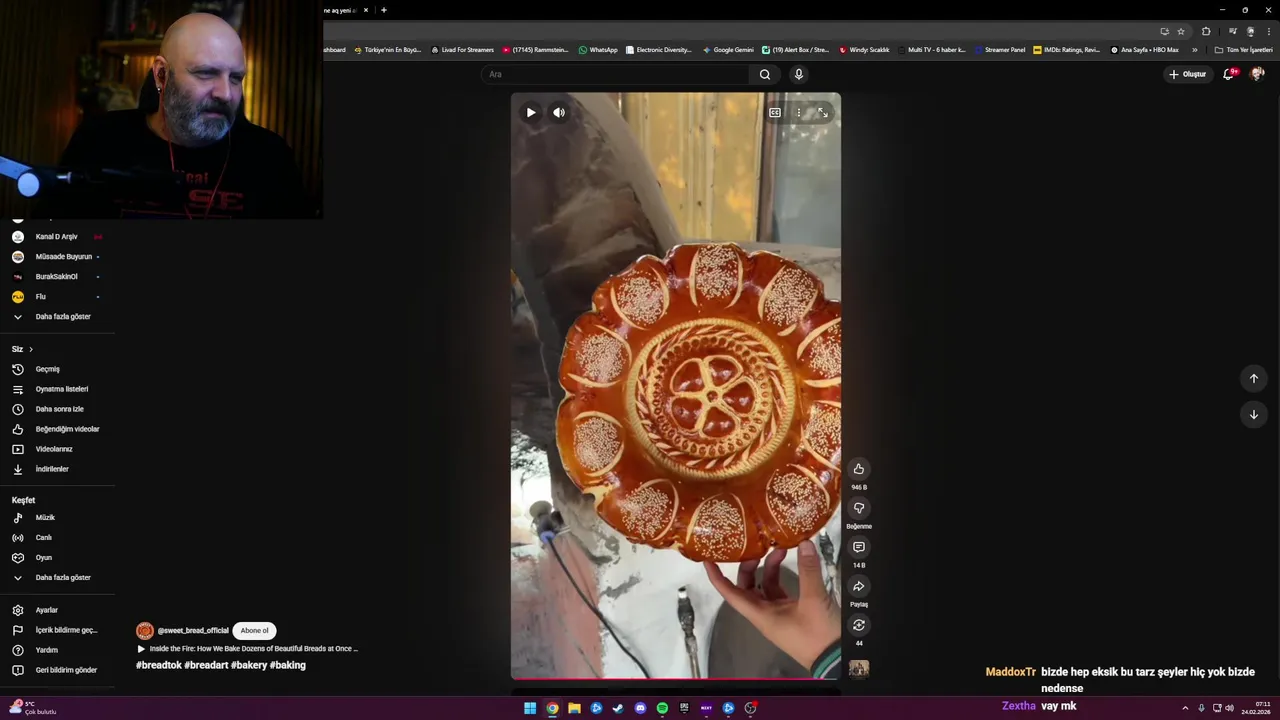Open the BurakSakinOl subscription

click(x=58, y=277)
